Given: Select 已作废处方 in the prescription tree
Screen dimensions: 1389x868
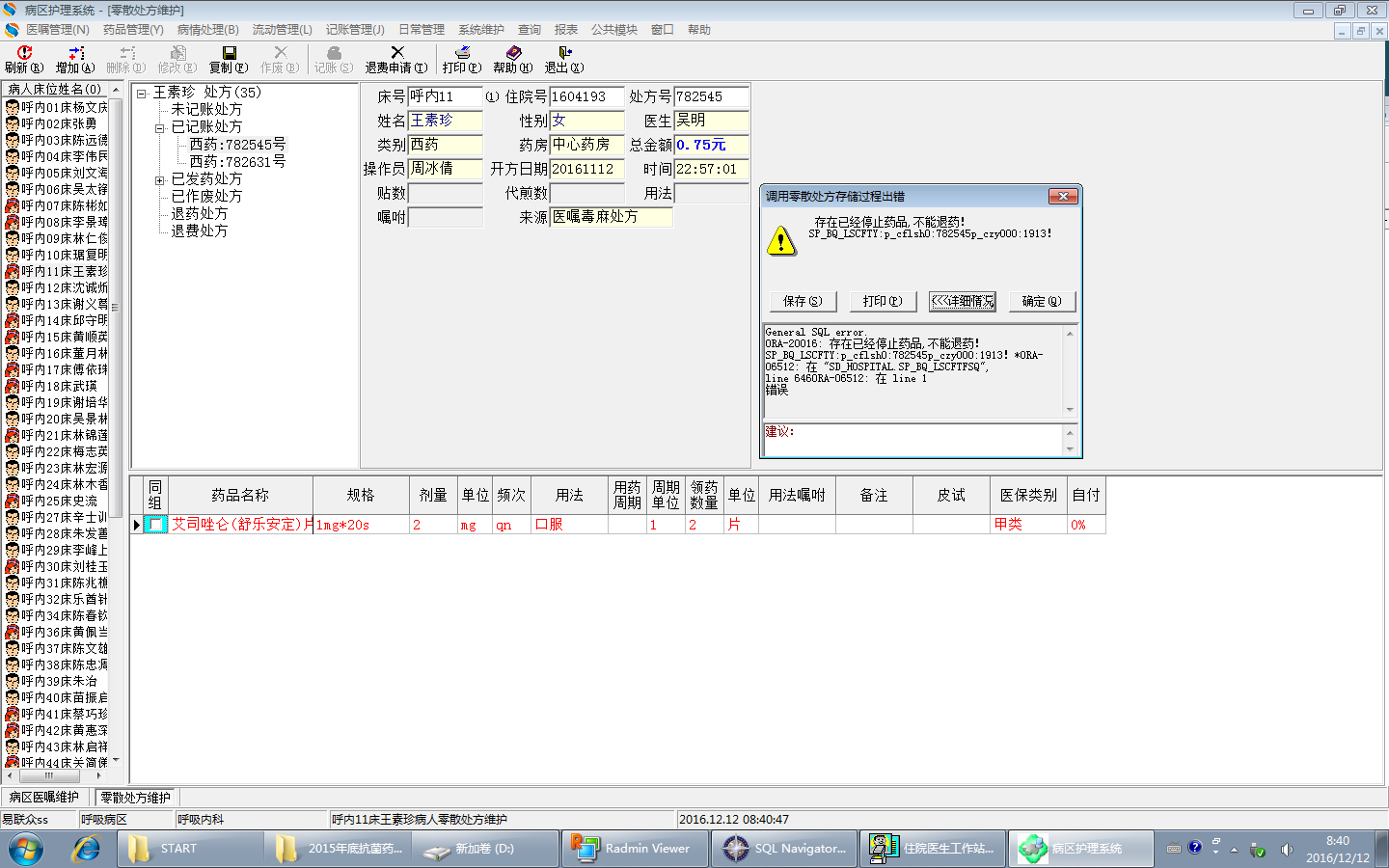Looking at the screenshot, I should point(206,197).
